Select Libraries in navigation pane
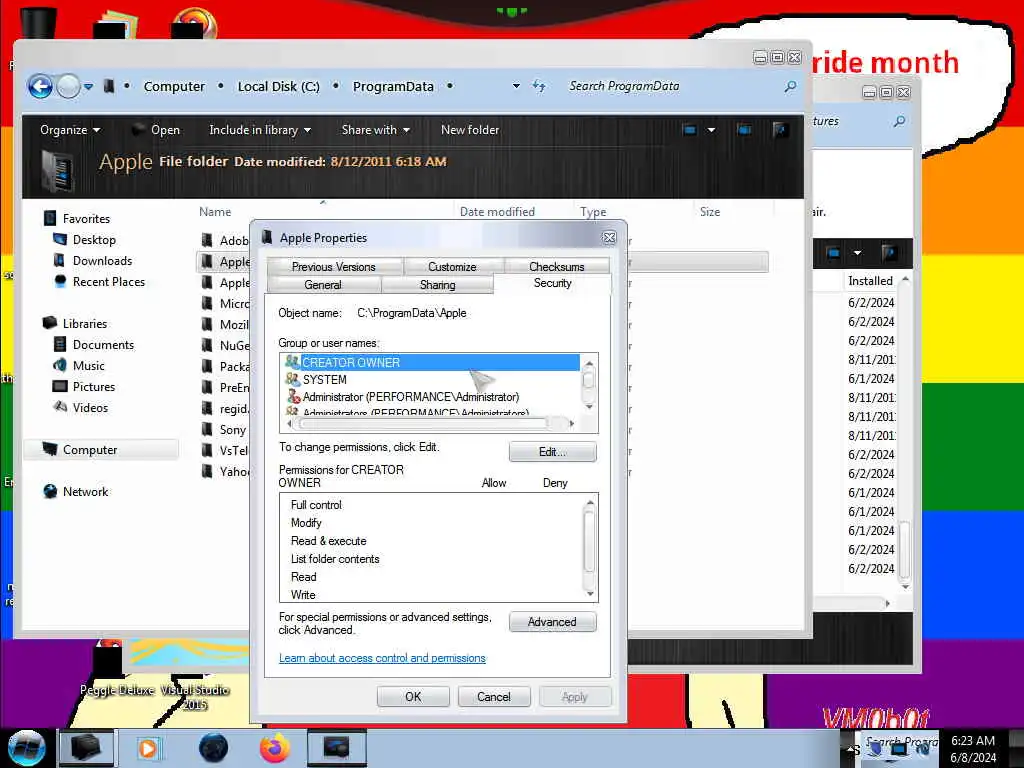The image size is (1024, 768). (x=84, y=323)
